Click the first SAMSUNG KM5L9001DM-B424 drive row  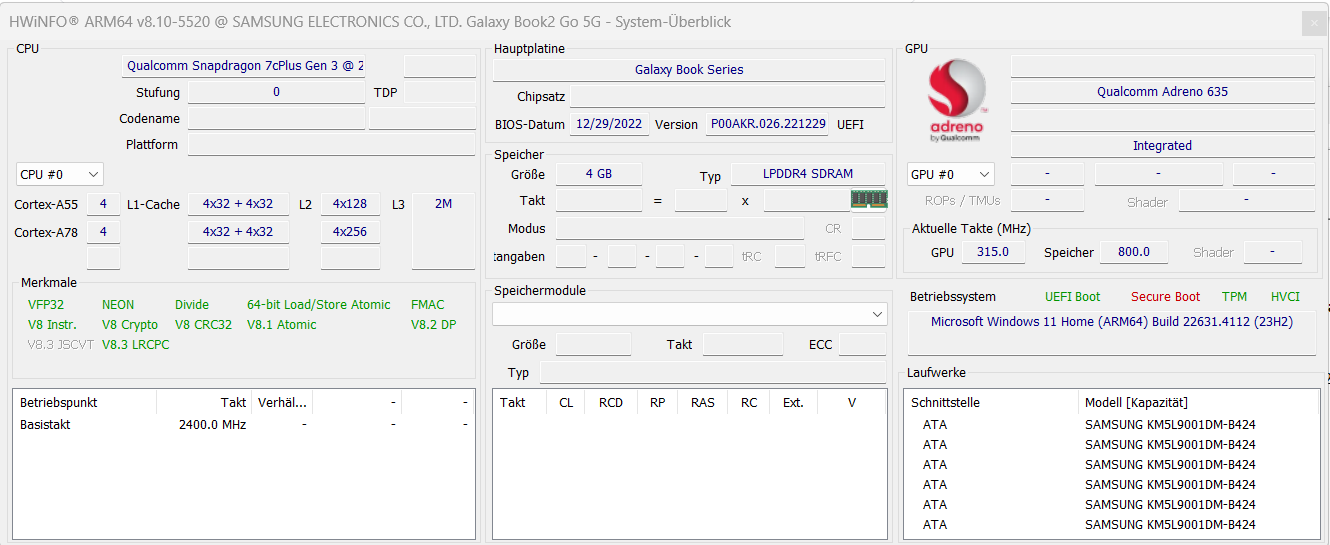point(1112,425)
